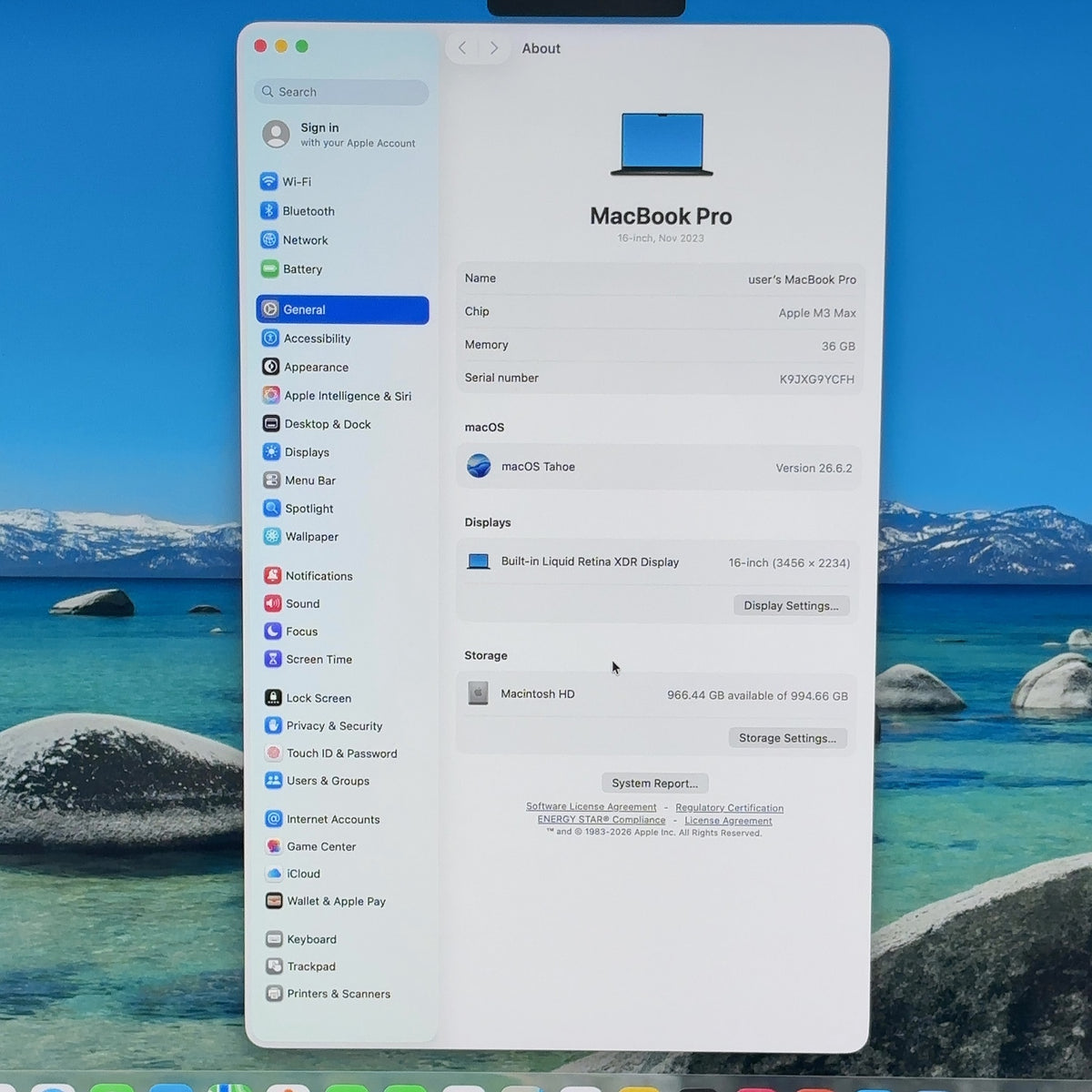Open Apple Intelligence & Siri icon

coord(271,395)
